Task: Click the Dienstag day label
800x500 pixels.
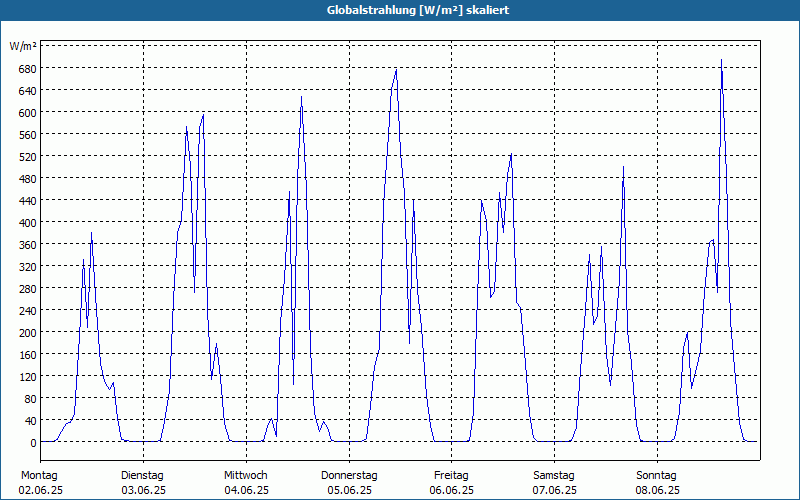Action: (x=142, y=476)
